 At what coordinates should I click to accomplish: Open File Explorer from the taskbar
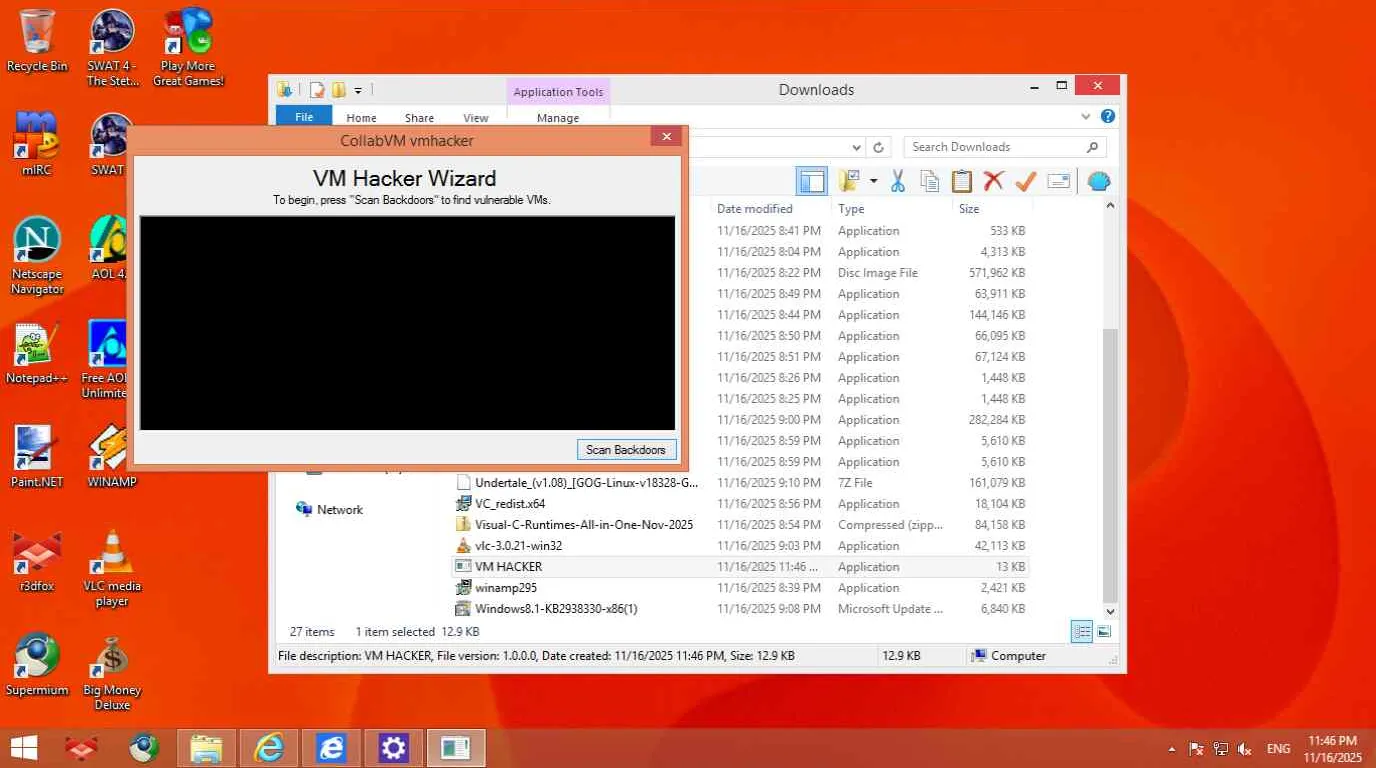207,748
